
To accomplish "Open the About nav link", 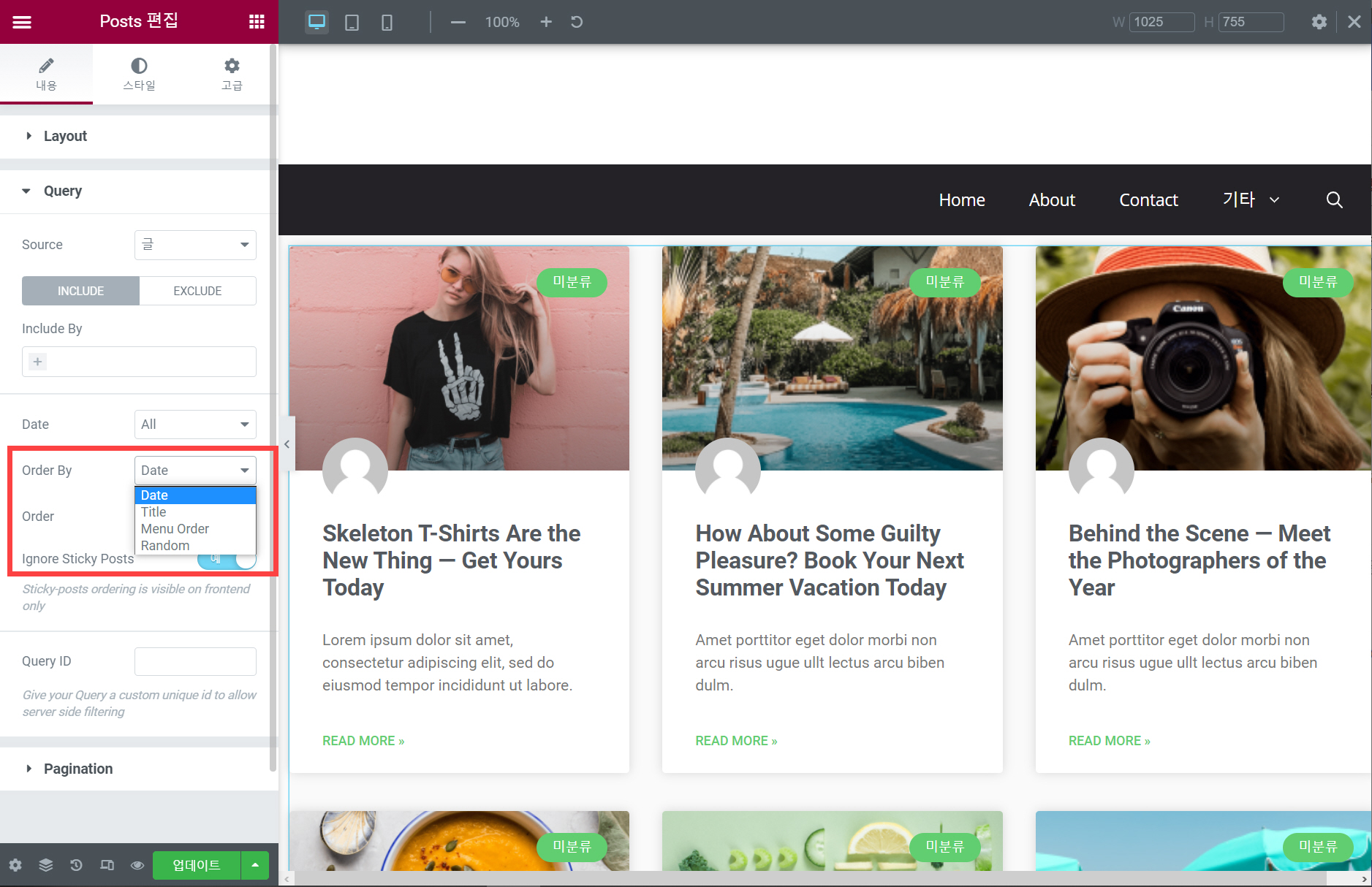I will click(x=1052, y=199).
